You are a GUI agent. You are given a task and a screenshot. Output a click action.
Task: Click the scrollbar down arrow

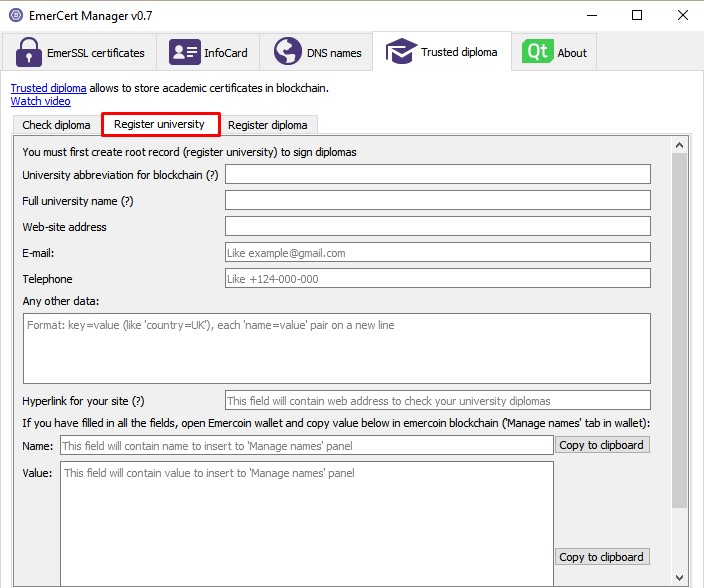tap(679, 578)
